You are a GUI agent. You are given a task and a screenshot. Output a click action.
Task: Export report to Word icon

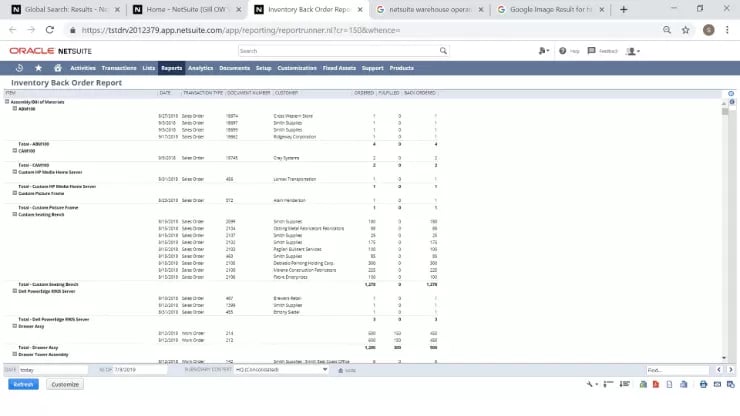tap(683, 384)
